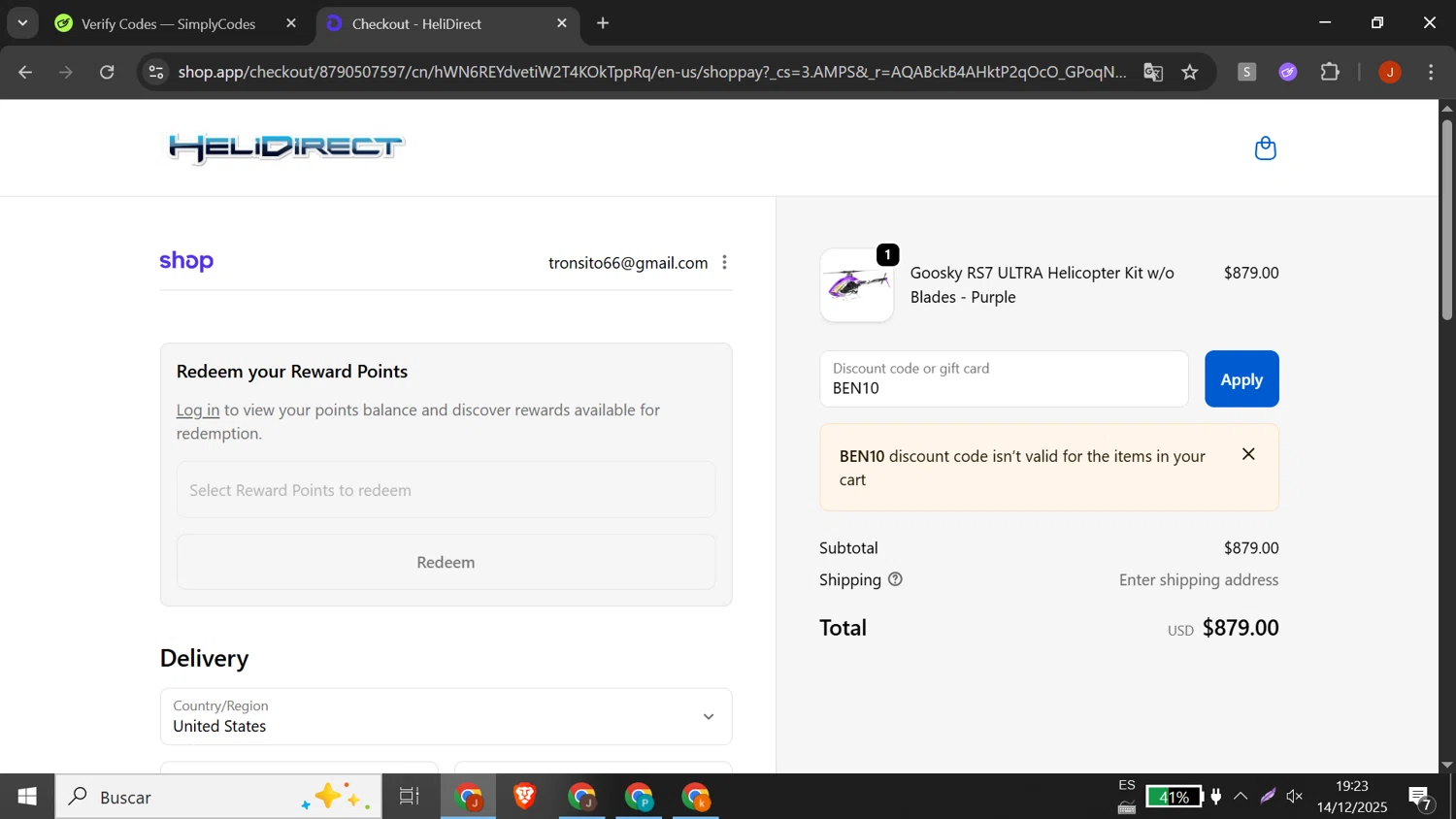Viewport: 1456px width, 819px height.
Task: Open Windows Start menu
Action: [x=27, y=797]
